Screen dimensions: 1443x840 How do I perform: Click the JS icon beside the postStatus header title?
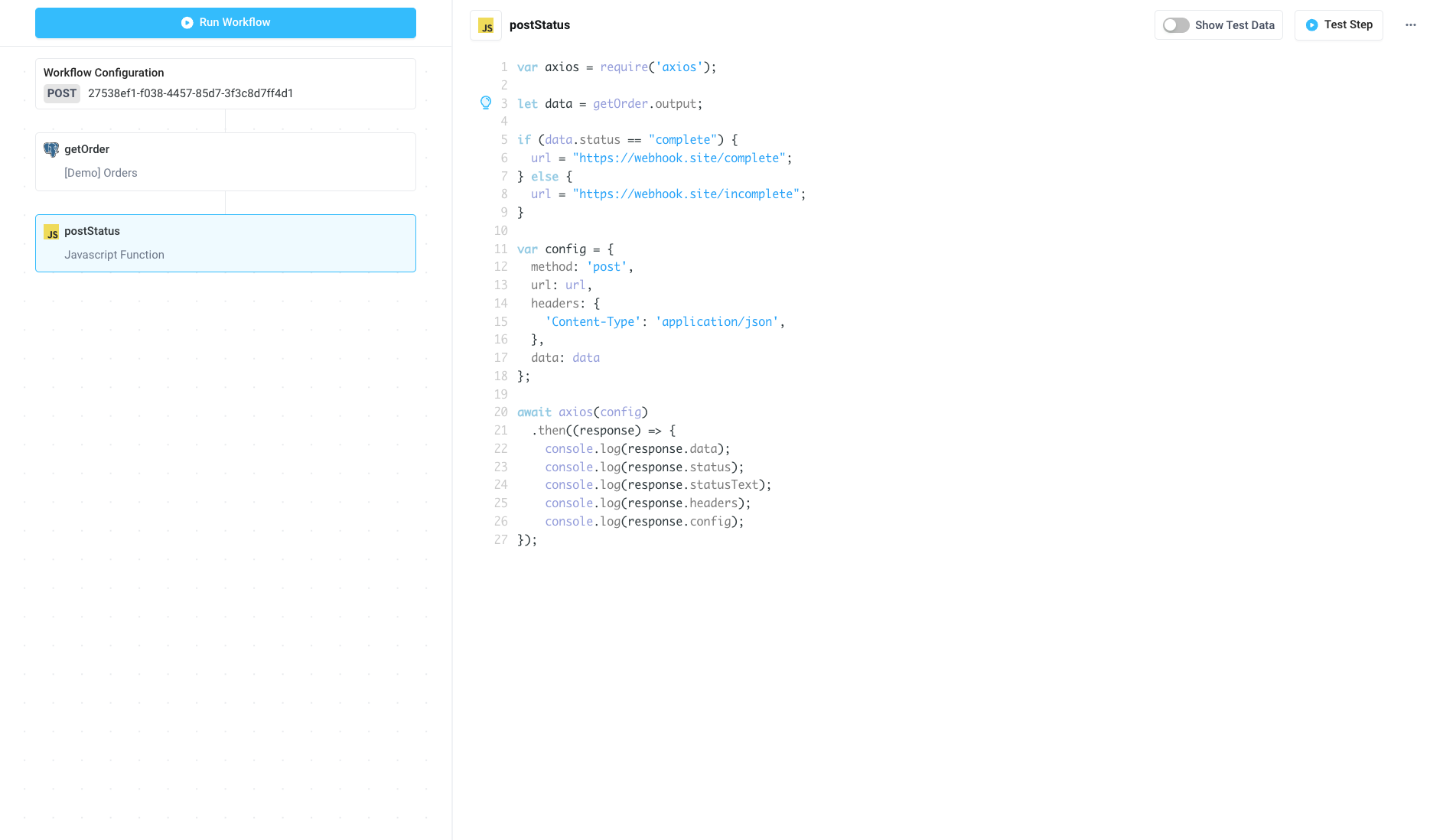486,25
